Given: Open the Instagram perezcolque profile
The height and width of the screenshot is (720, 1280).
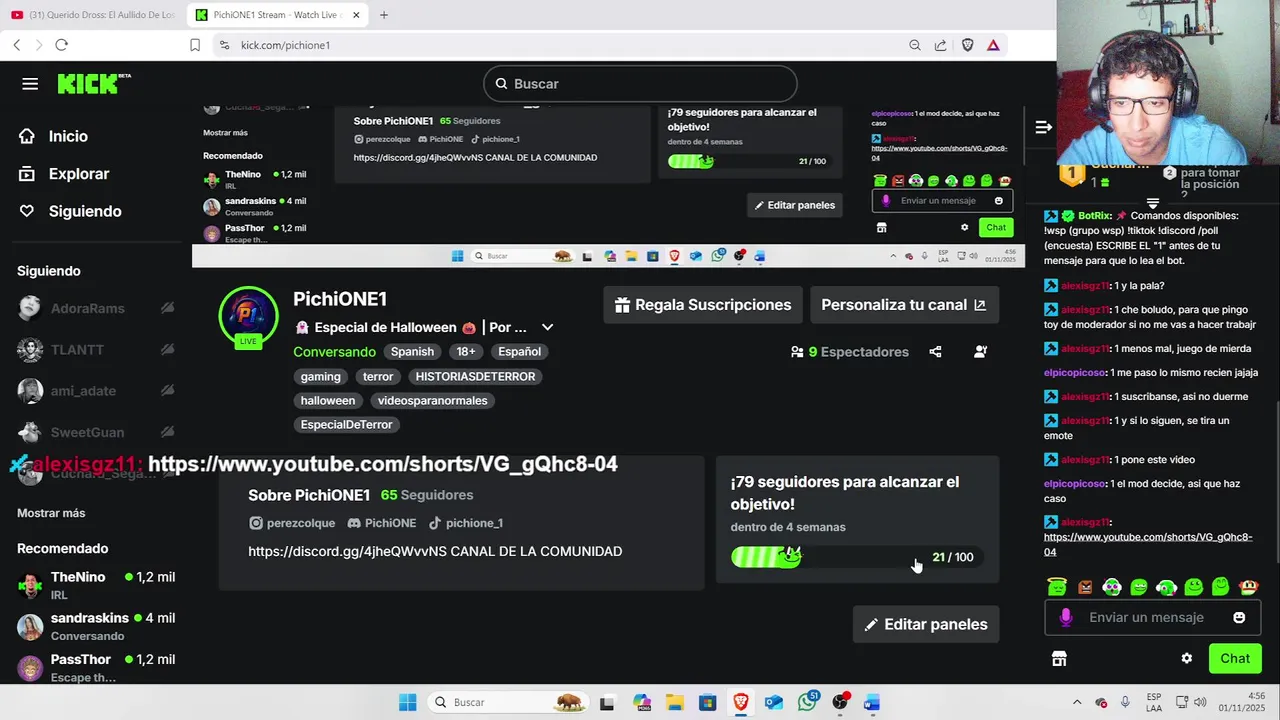Looking at the screenshot, I should (292, 523).
